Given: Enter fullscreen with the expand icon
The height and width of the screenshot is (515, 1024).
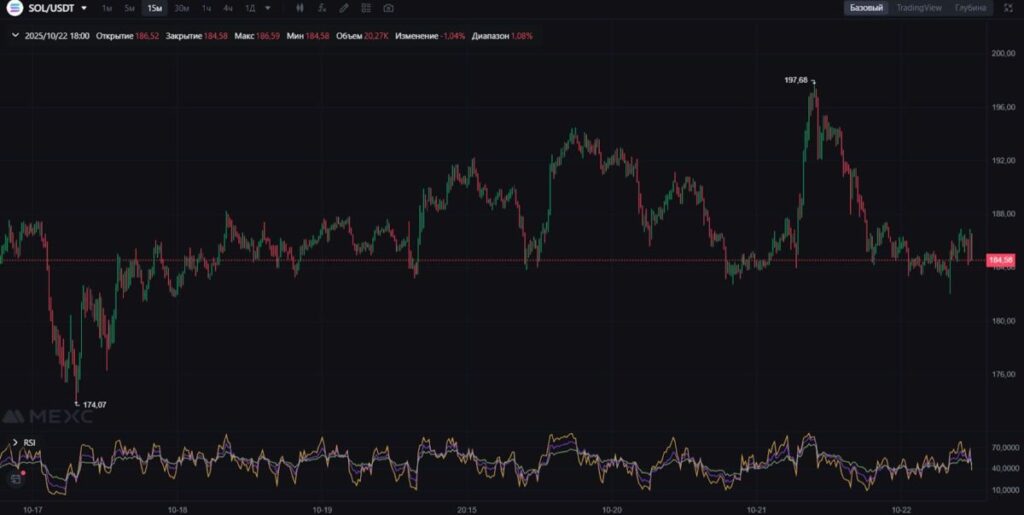Looking at the screenshot, I should pyautogui.click(x=1006, y=8).
